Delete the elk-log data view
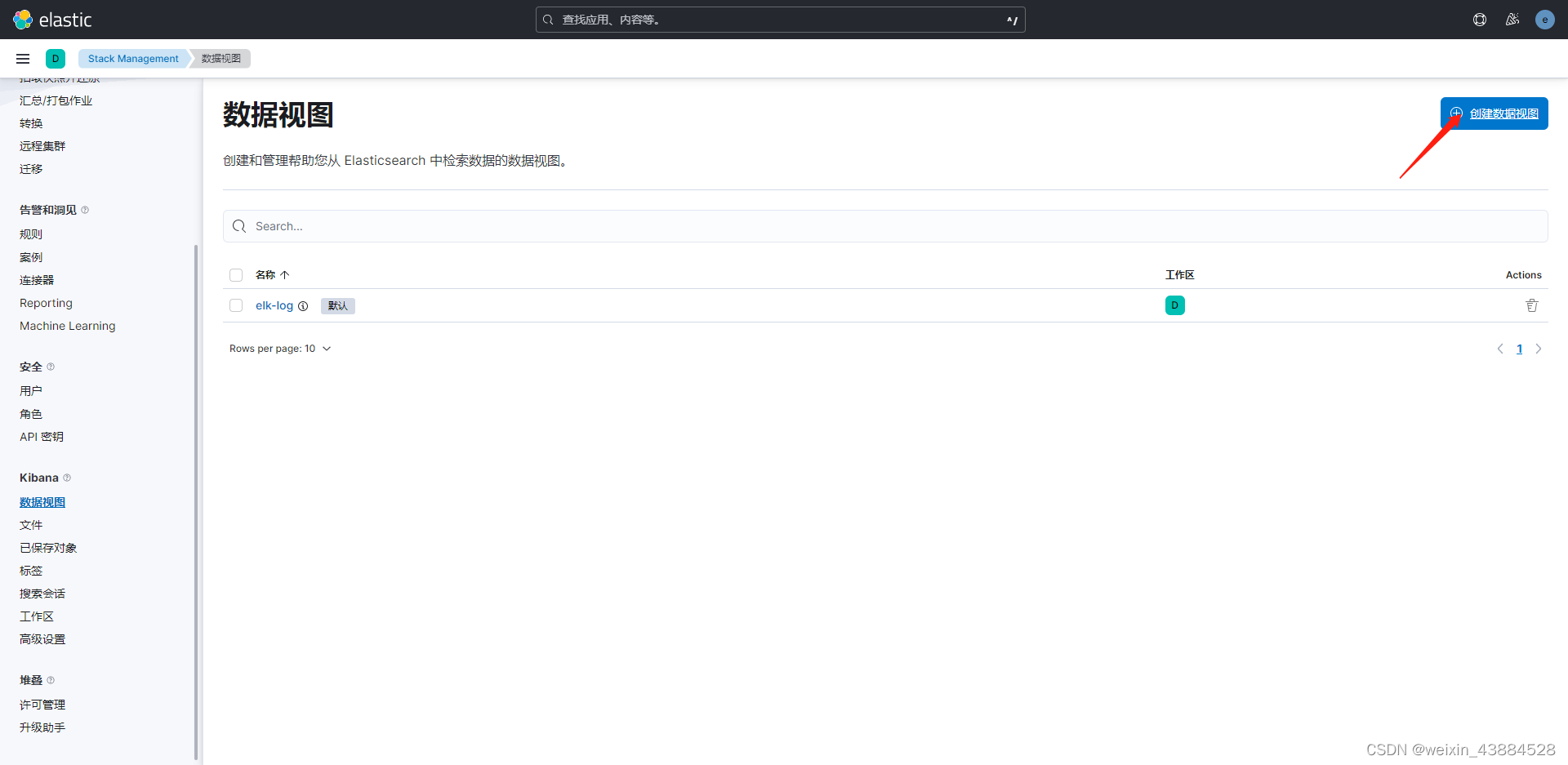Viewport: 1568px width, 765px height. click(x=1532, y=305)
